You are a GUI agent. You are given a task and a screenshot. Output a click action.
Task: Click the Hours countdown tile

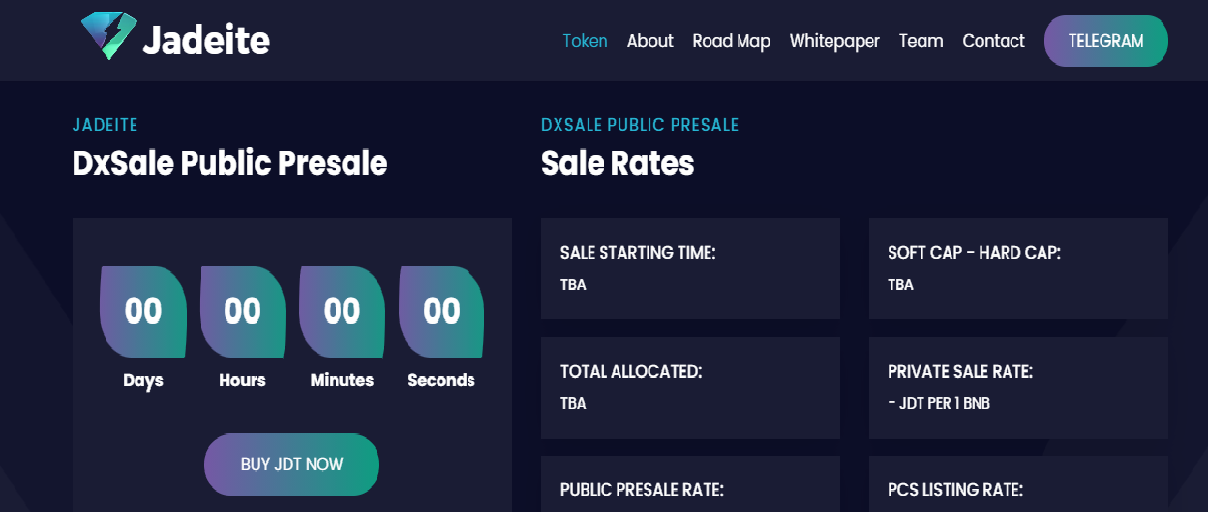pos(242,312)
